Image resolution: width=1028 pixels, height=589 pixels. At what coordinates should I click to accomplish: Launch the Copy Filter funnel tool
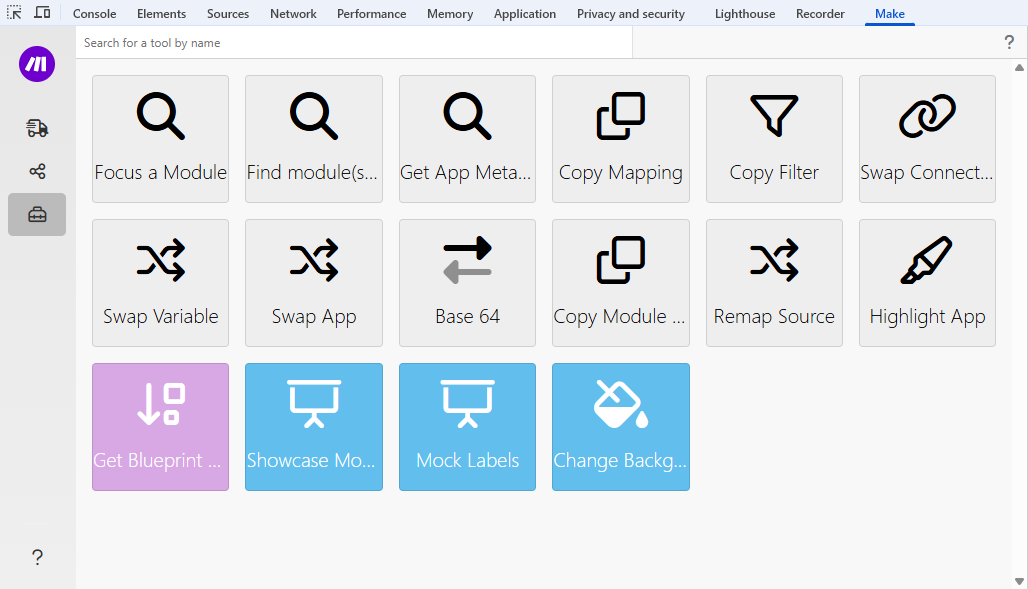tap(774, 139)
